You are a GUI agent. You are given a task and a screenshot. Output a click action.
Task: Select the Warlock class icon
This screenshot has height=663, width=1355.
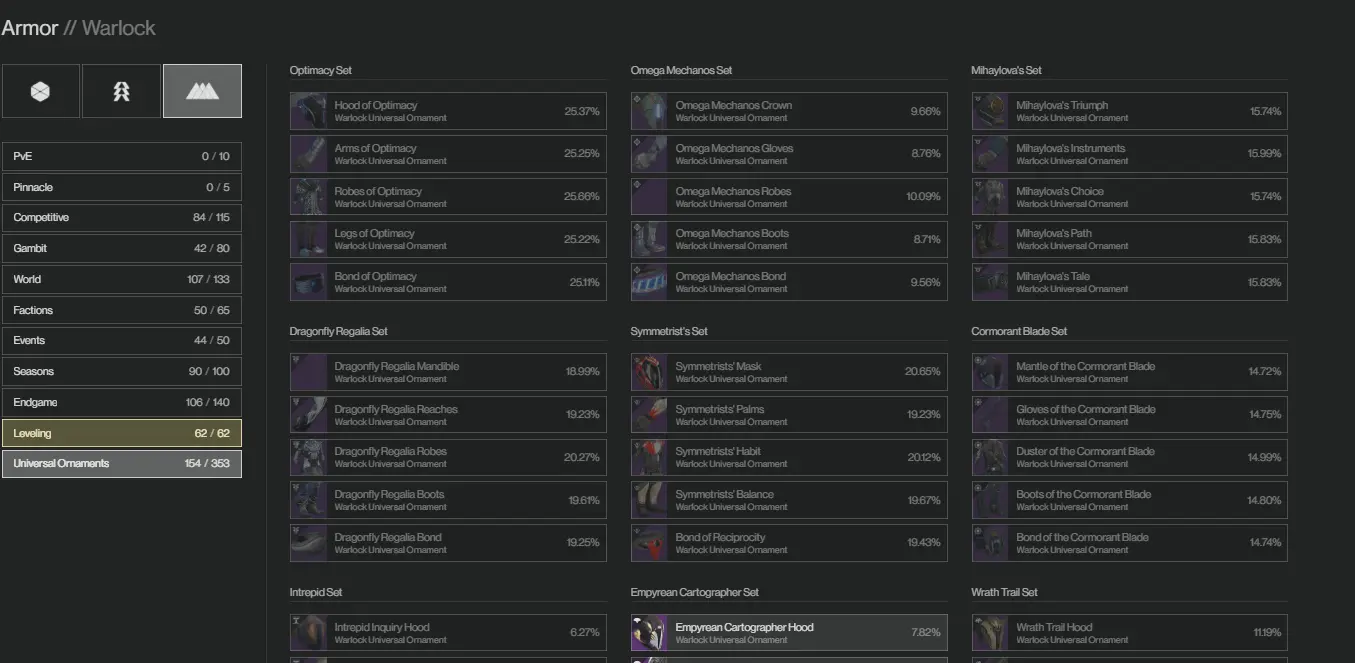pos(202,91)
